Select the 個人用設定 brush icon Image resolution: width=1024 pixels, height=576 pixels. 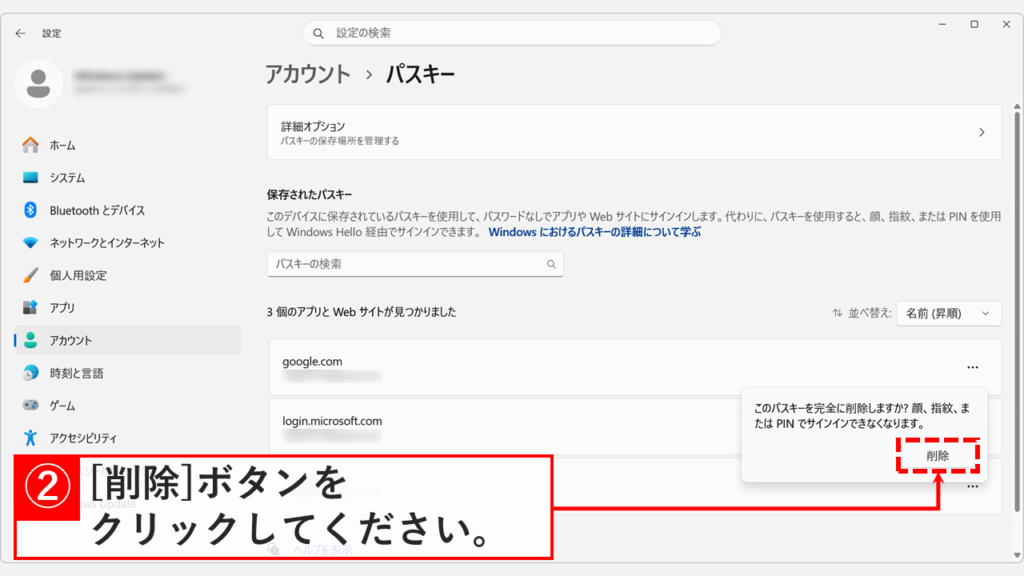[x=32, y=273]
